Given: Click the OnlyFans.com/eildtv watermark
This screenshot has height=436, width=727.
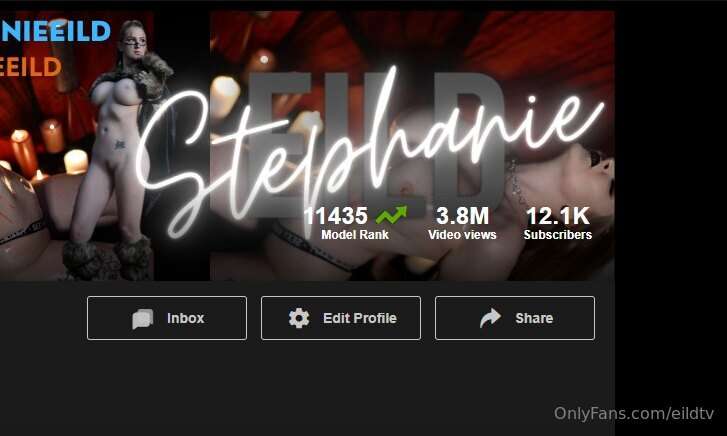Looking at the screenshot, I should [x=634, y=413].
